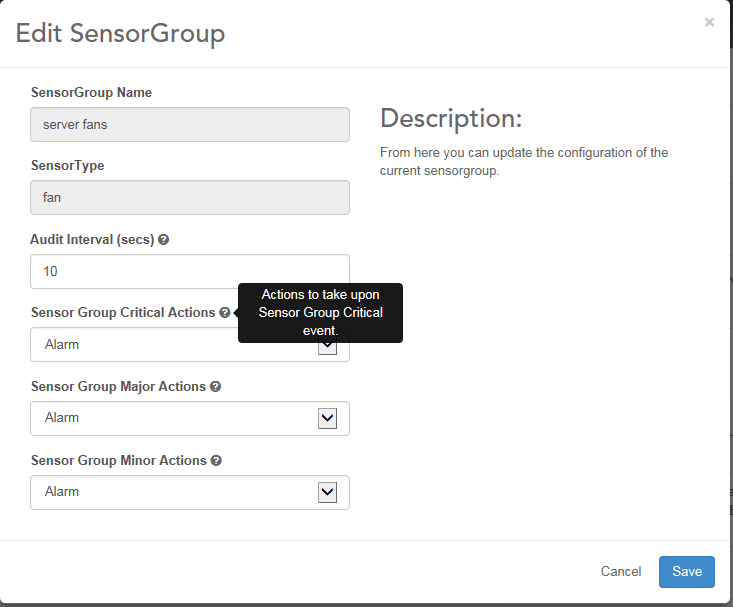This screenshot has height=607, width=733.
Task: Click the Minor Actions help icon
Action: (x=216, y=461)
